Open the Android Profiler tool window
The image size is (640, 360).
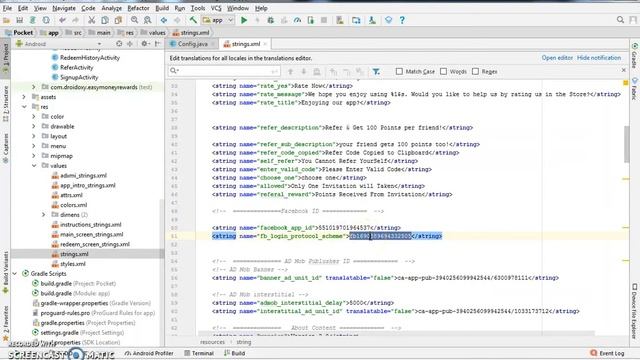[149, 353]
